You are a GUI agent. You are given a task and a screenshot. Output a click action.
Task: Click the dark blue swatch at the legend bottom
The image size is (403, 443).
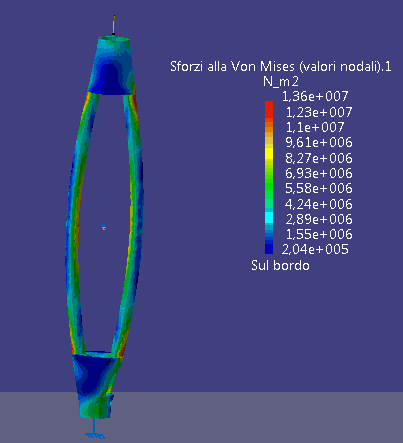[269, 249]
